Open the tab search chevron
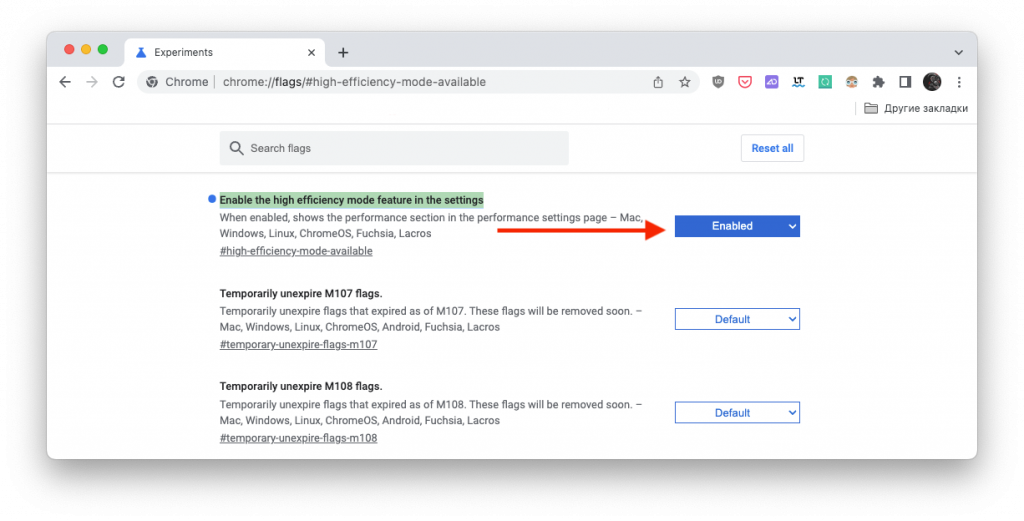Screen dimensions: 1024x521 (958, 53)
